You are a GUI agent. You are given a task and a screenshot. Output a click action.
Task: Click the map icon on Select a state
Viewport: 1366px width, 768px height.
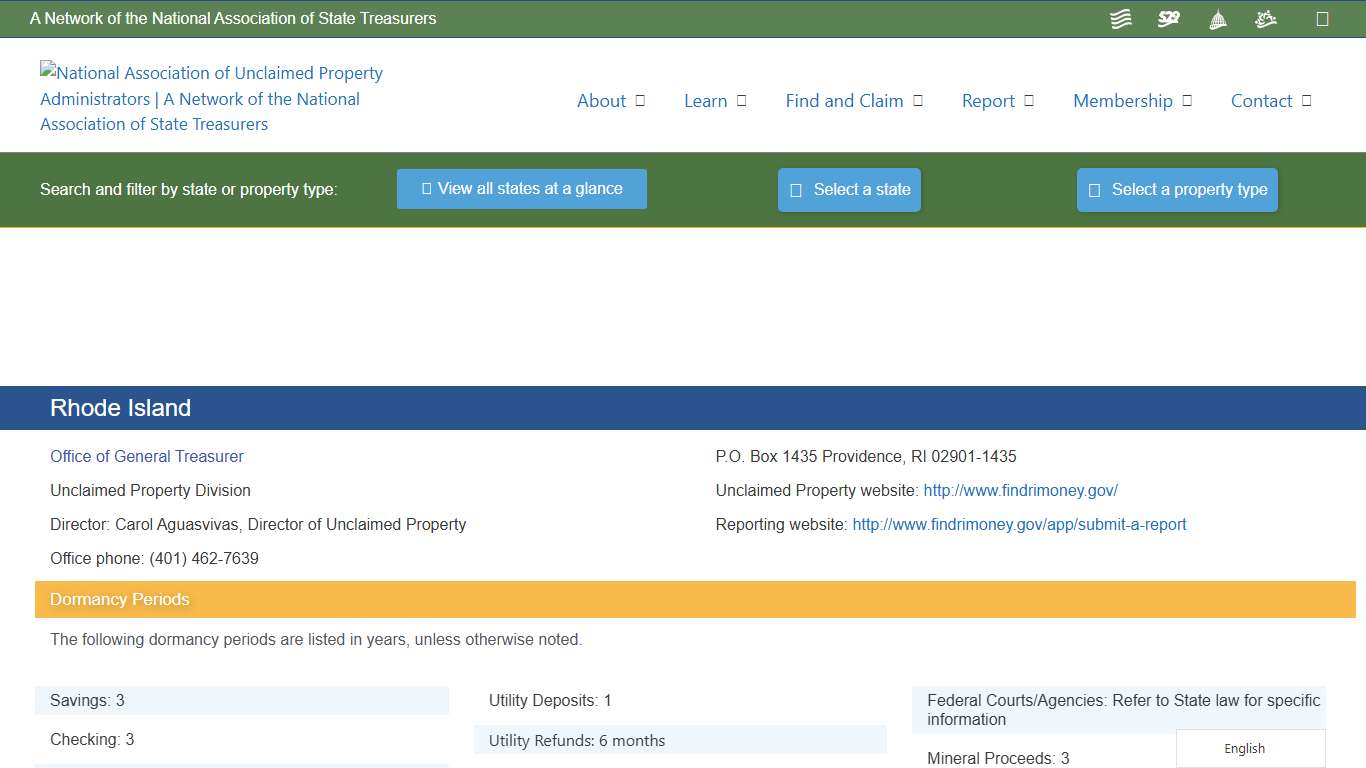click(x=795, y=189)
